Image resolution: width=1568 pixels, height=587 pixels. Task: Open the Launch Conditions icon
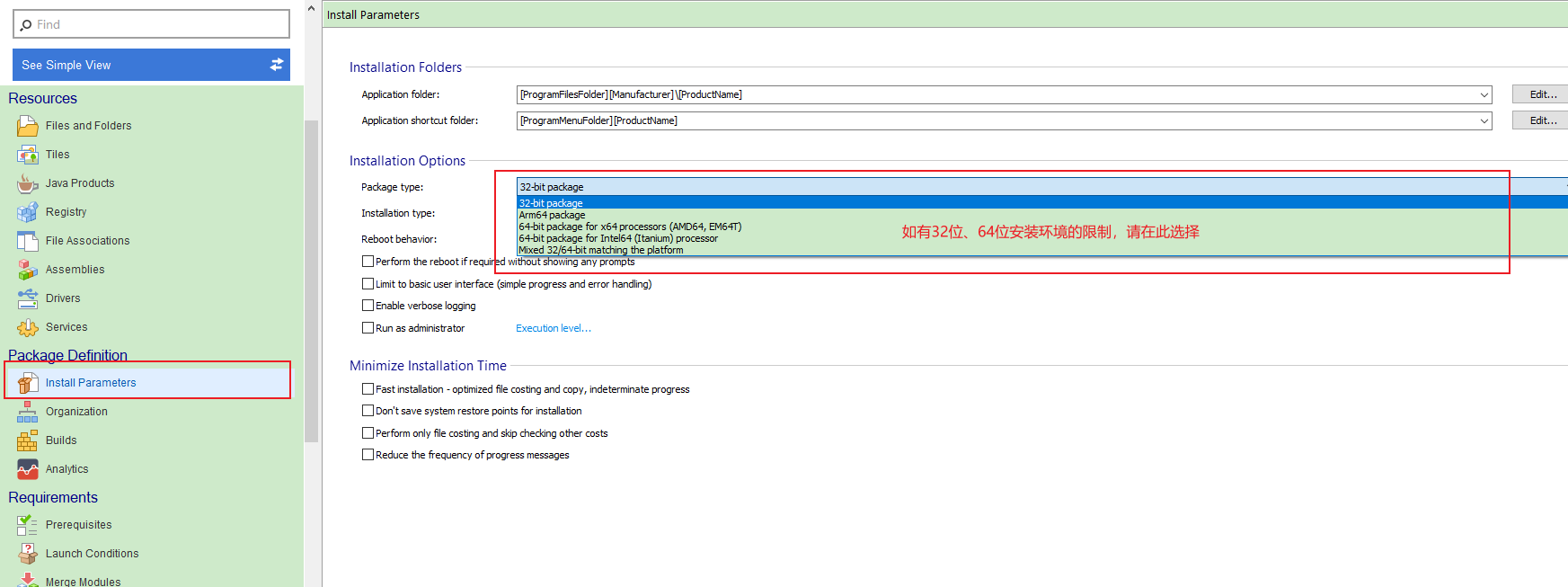(x=28, y=554)
